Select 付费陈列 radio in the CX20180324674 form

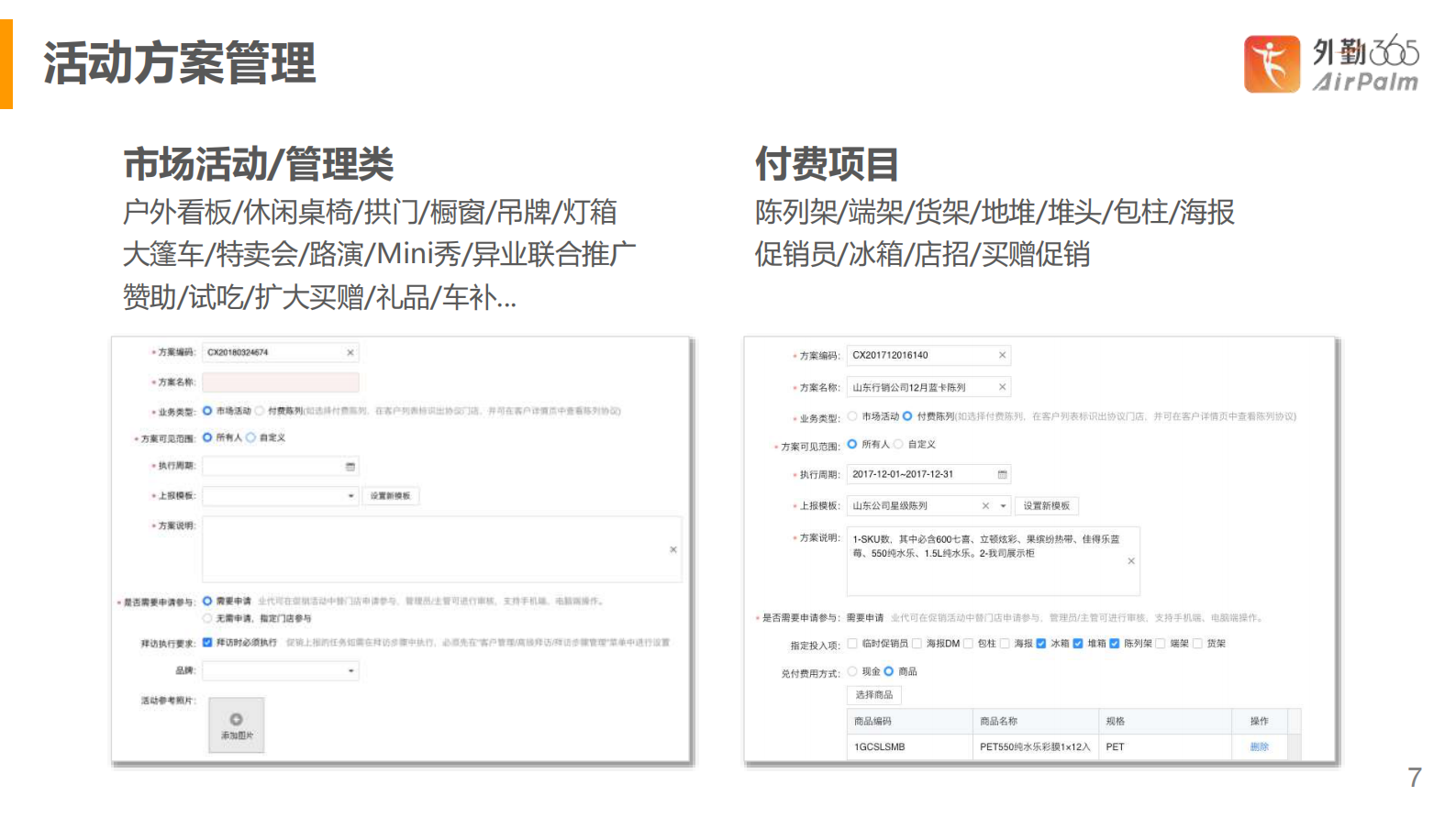click(x=260, y=411)
